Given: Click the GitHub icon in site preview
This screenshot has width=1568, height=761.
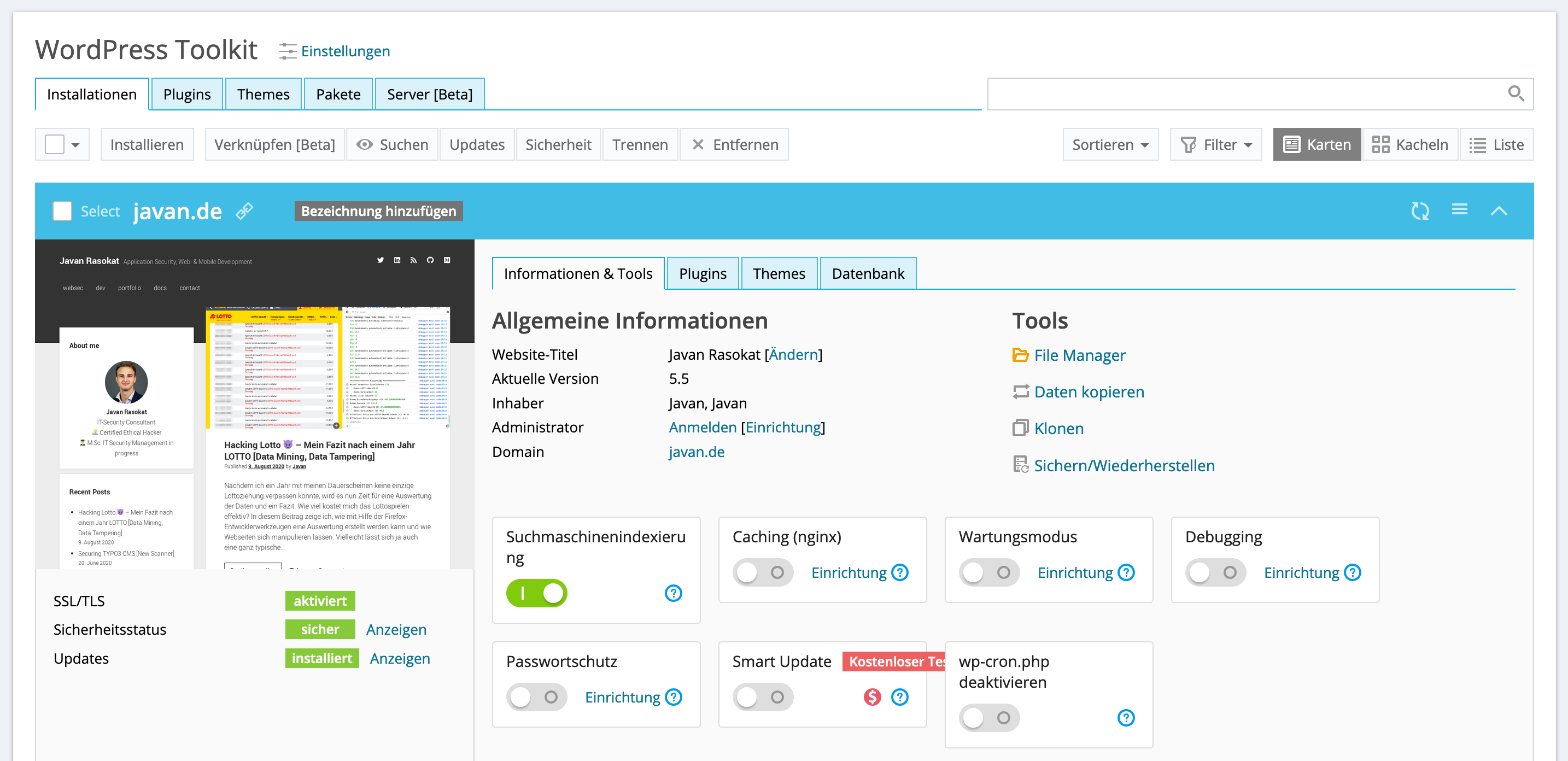Looking at the screenshot, I should (x=430, y=260).
